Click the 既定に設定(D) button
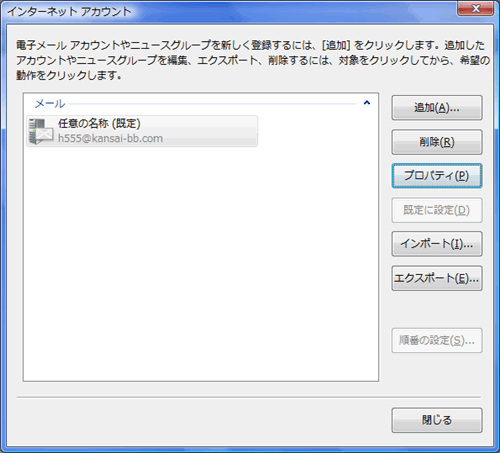 point(437,210)
